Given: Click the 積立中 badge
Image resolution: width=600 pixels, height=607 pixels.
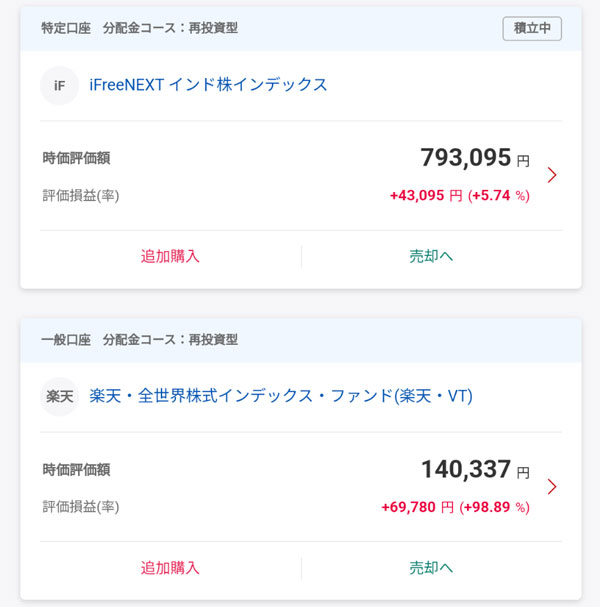Looking at the screenshot, I should click(x=532, y=28).
